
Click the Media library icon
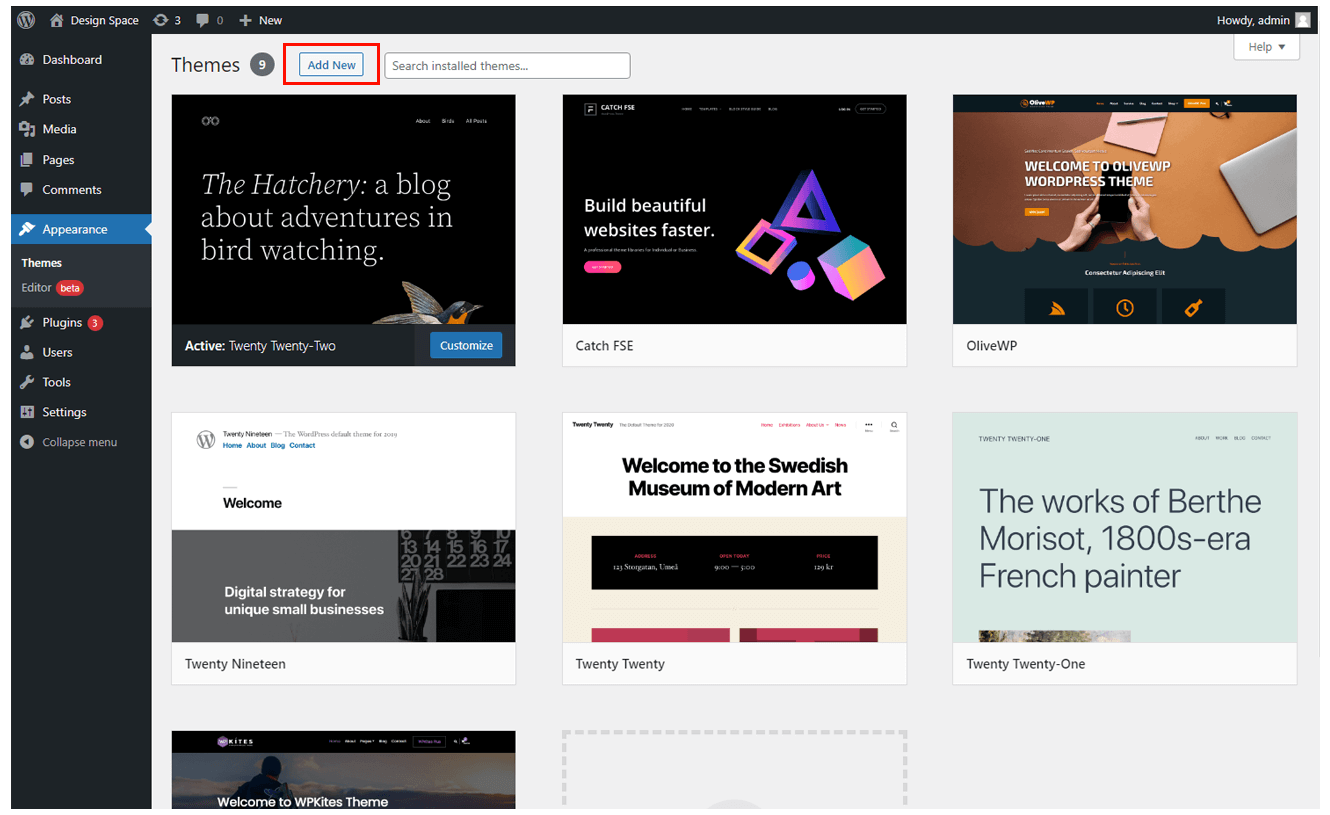point(27,129)
